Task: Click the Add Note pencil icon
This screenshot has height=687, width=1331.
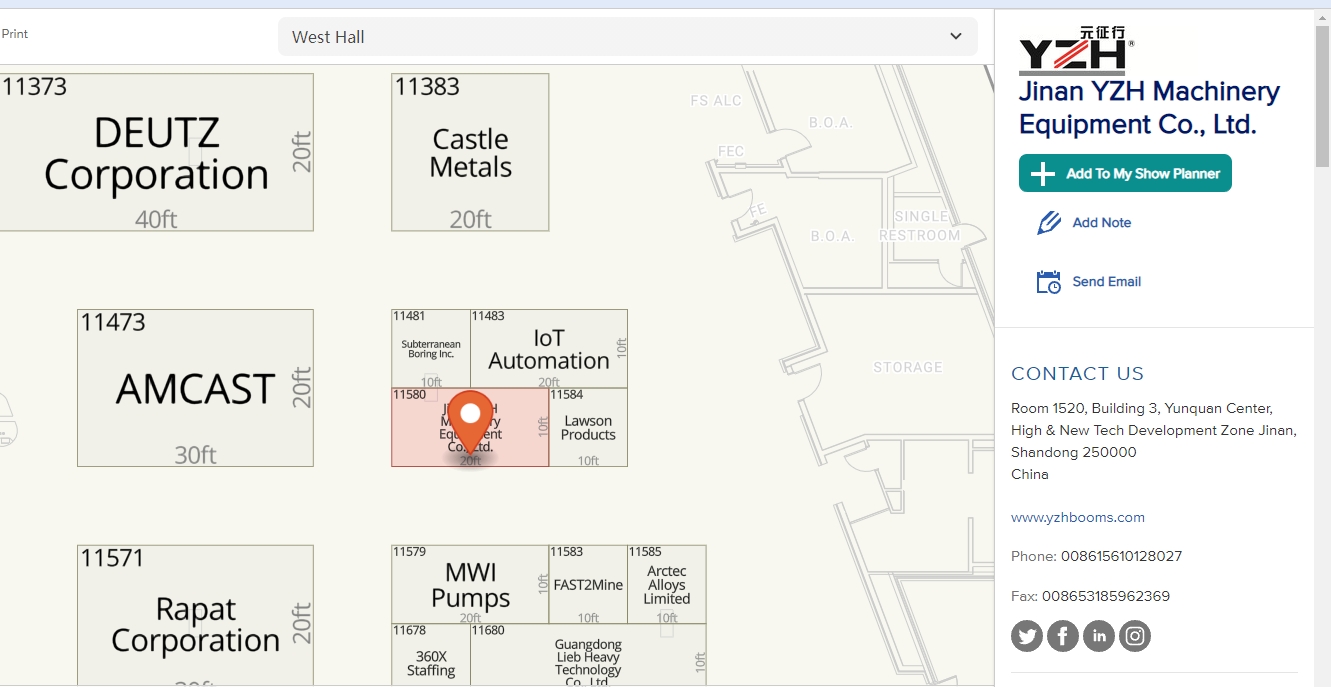Action: click(x=1048, y=223)
